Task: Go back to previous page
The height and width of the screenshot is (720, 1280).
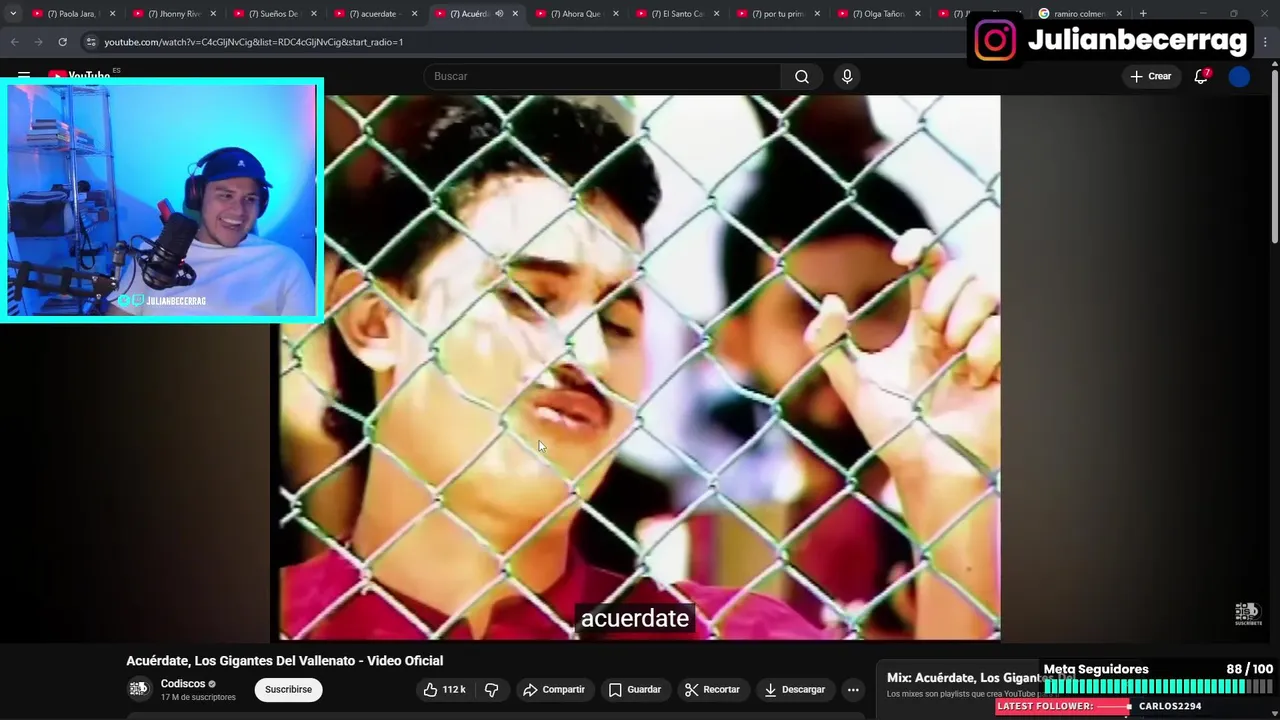Action: (14, 42)
